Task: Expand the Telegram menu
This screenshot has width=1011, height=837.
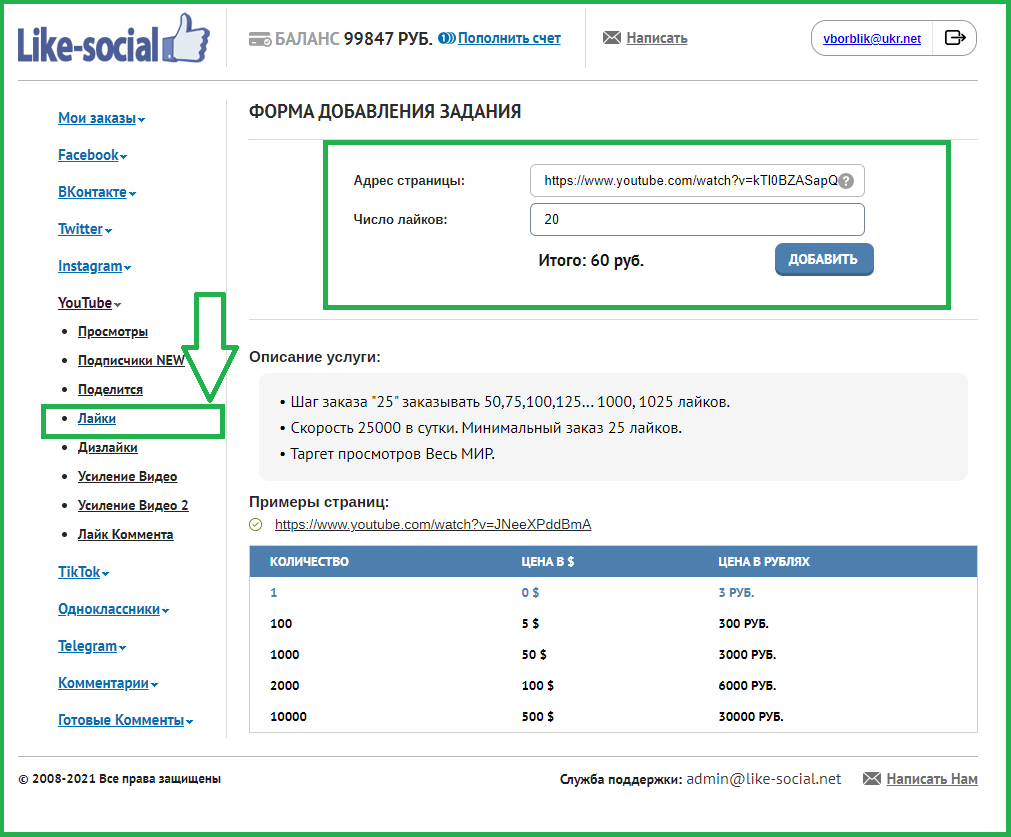Action: pos(92,646)
